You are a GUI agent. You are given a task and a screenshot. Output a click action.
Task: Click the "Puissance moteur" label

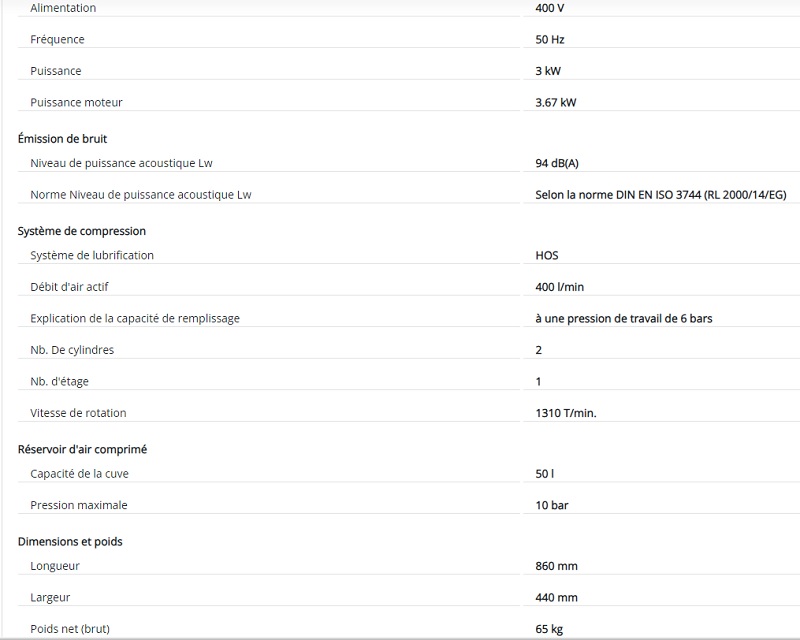tap(77, 103)
